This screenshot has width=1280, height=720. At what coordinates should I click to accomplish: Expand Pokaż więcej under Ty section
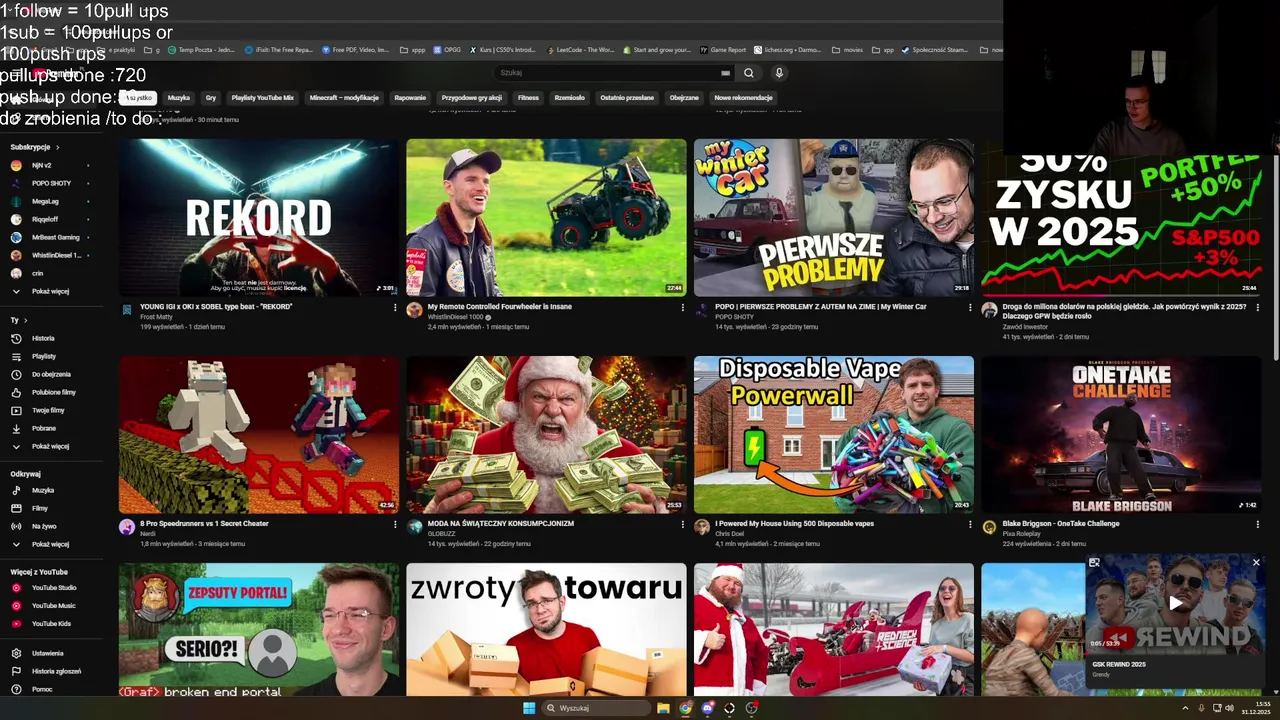[x=50, y=446]
